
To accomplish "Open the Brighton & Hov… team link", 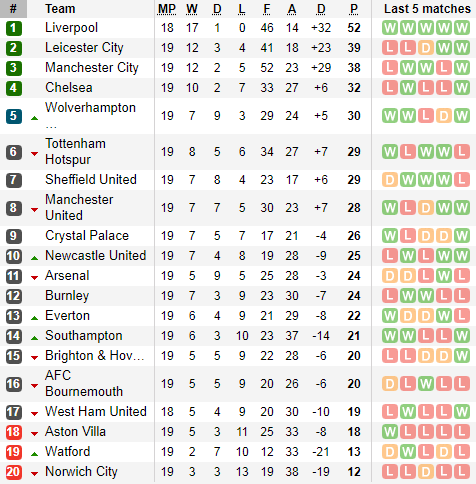I will pos(95,356).
